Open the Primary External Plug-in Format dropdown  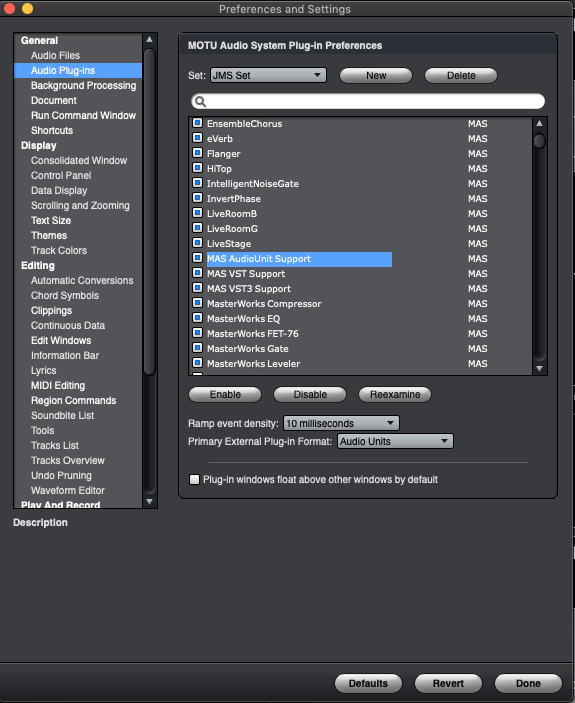click(395, 441)
